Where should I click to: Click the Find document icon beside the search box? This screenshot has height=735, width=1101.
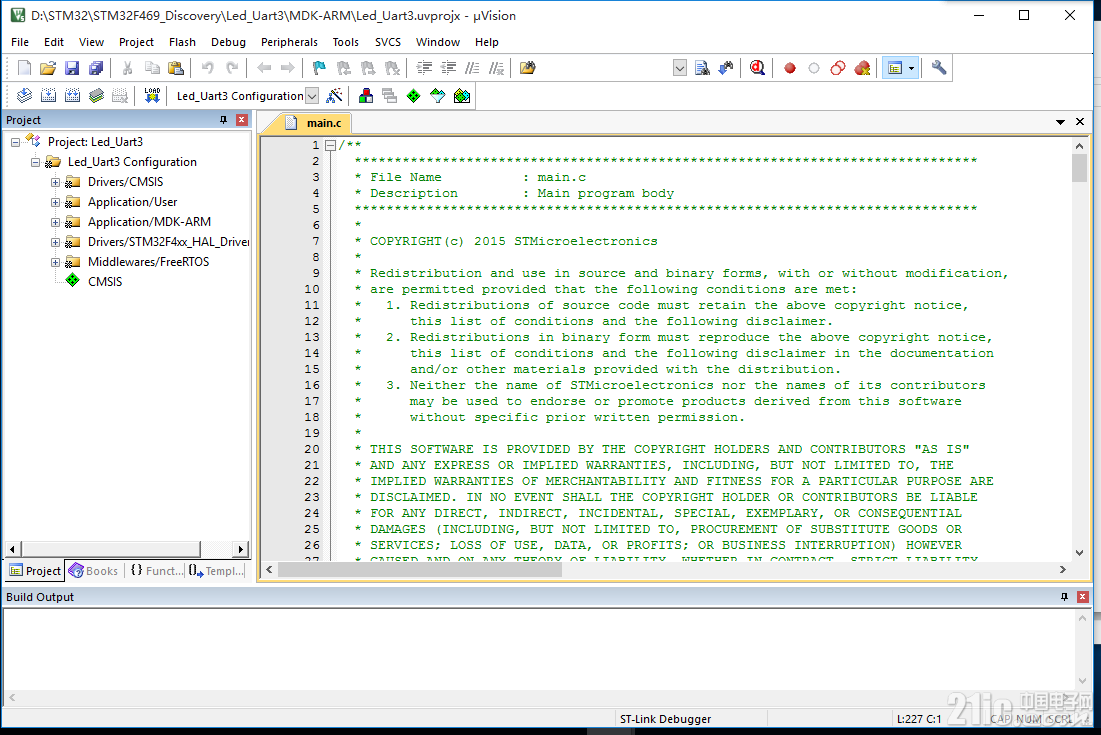pos(702,68)
